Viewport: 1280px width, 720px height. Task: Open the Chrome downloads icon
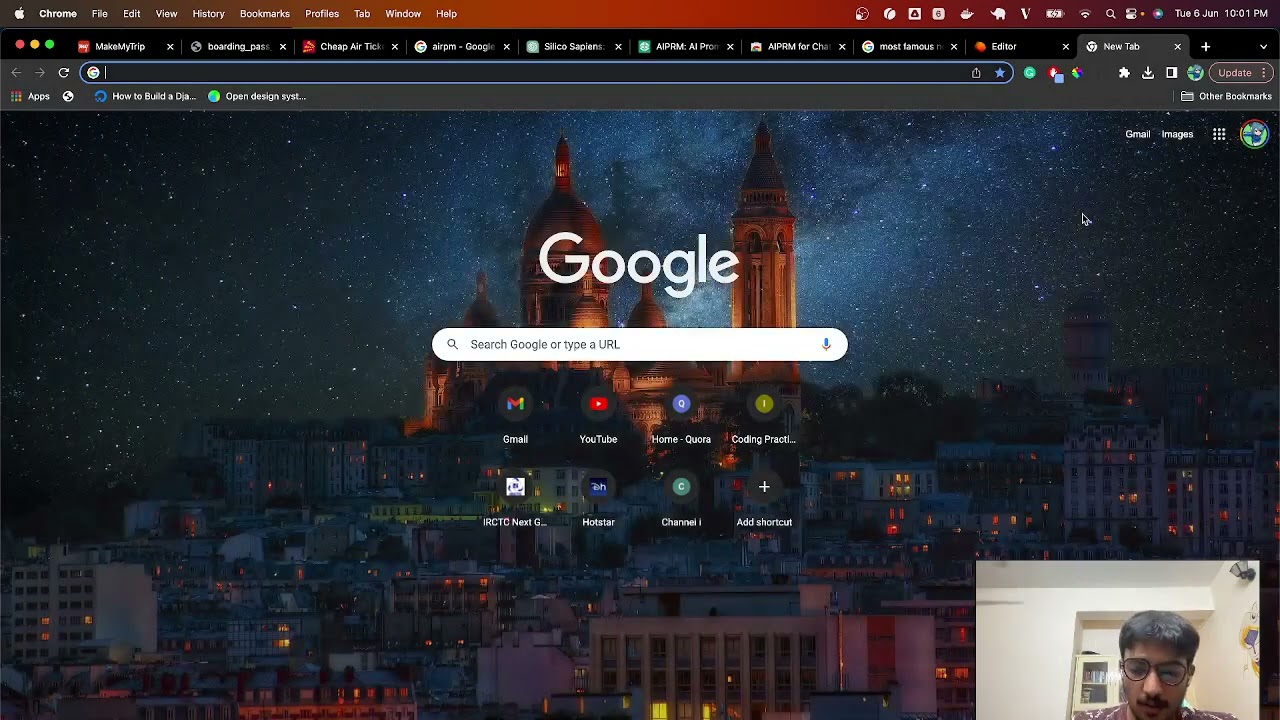tap(1148, 73)
